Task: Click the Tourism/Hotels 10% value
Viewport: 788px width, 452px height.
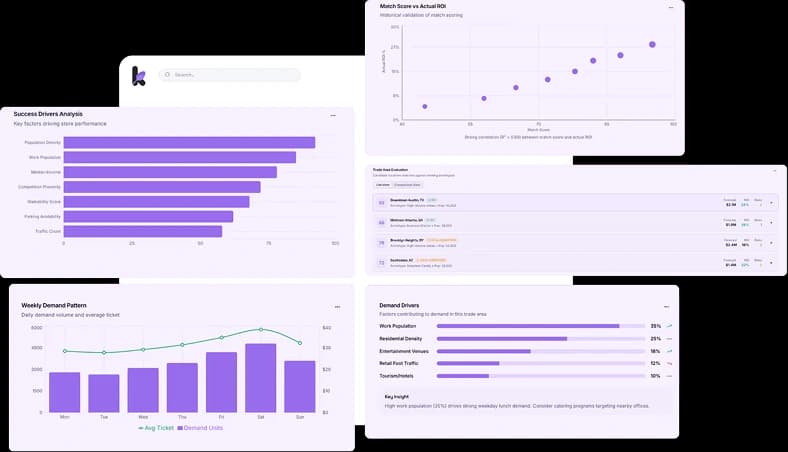Action: pyautogui.click(x=655, y=376)
